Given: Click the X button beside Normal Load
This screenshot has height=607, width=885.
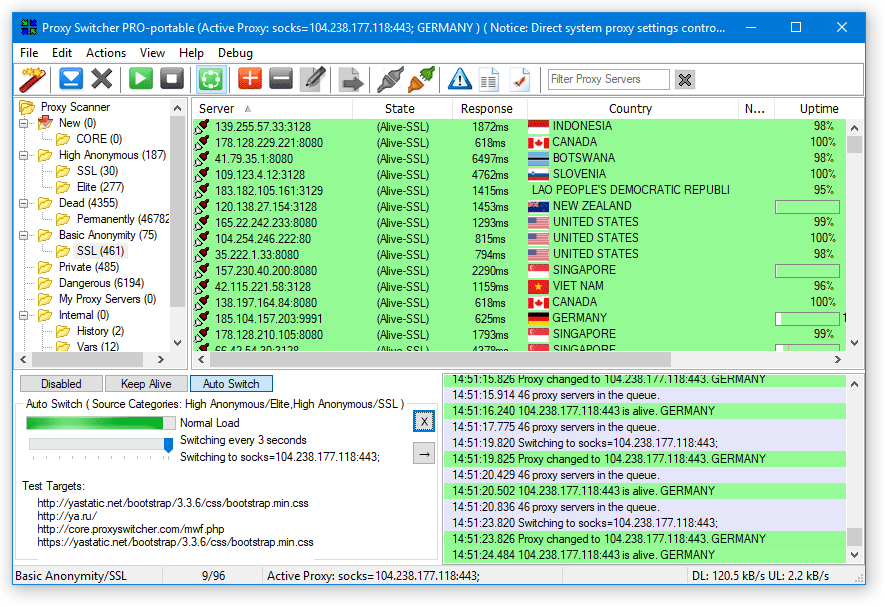Looking at the screenshot, I should (424, 422).
